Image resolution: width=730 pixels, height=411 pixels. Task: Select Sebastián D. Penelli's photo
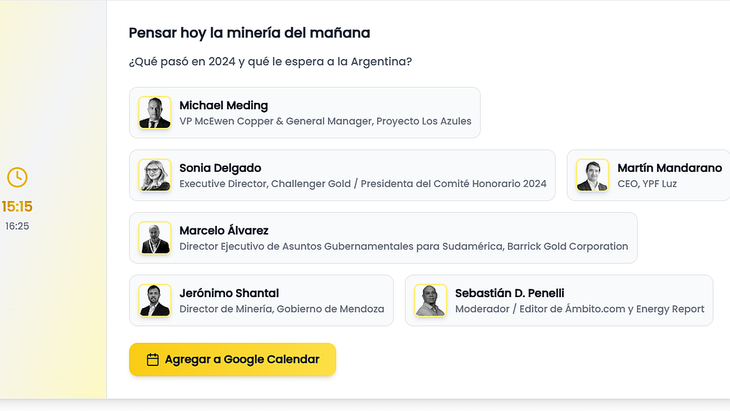coord(430,300)
